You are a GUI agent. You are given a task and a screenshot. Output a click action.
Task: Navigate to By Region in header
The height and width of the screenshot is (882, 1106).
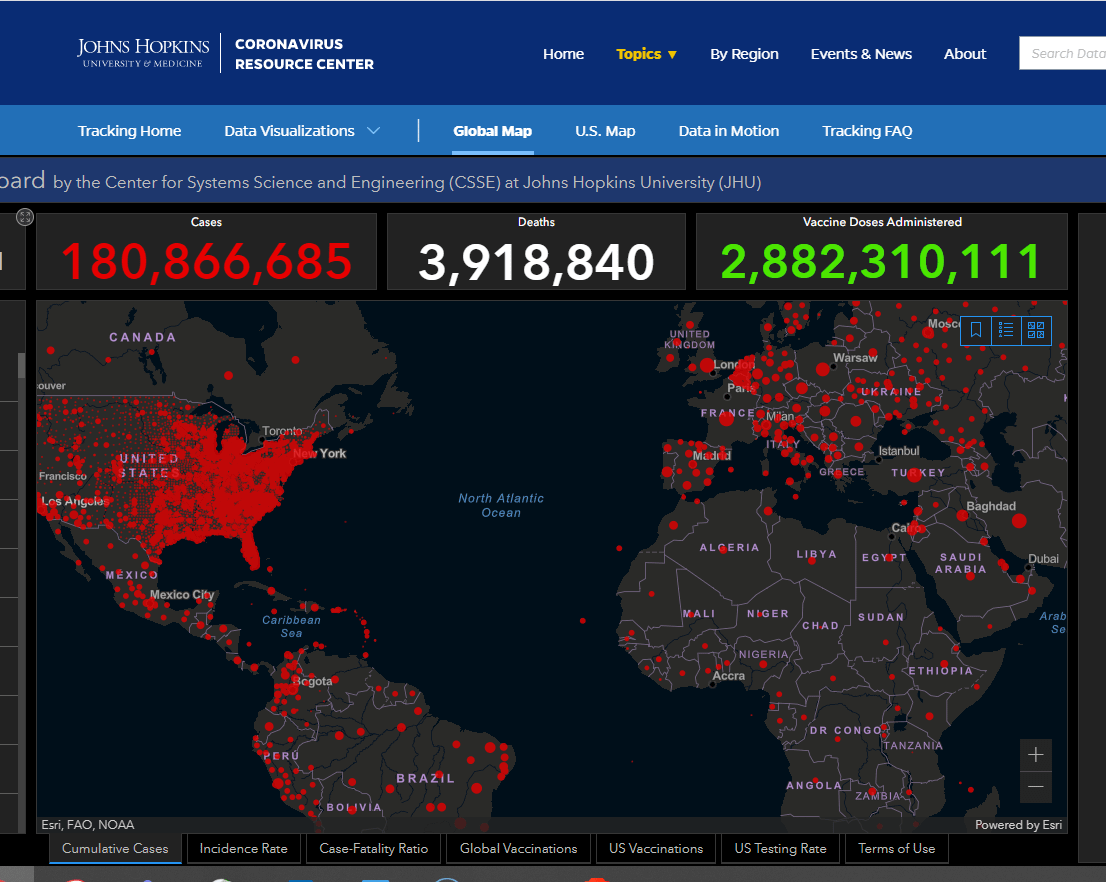tap(744, 54)
